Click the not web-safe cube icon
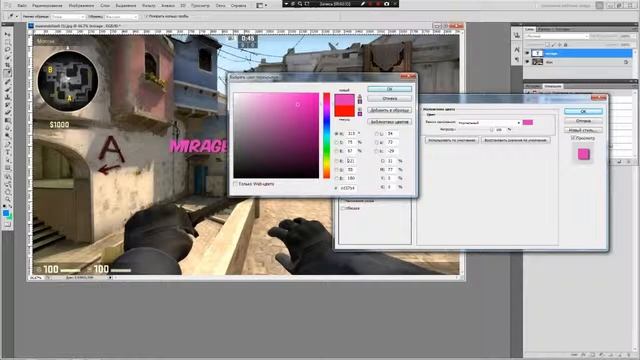This screenshot has width=640, height=360. (360, 110)
